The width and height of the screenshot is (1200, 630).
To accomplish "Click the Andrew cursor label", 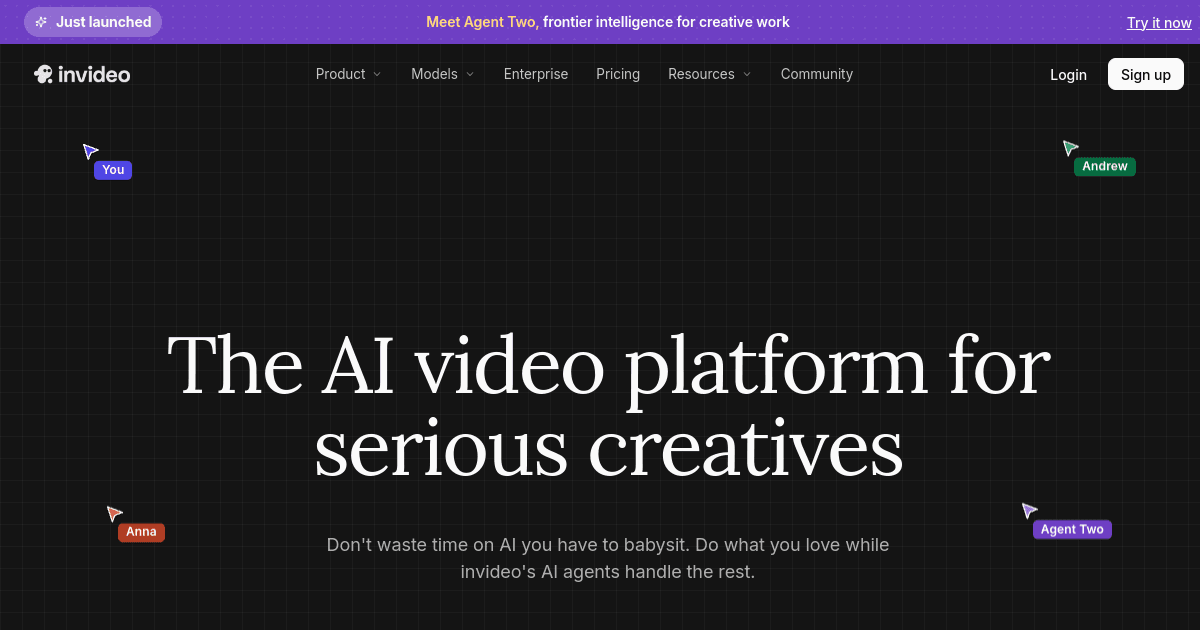I will [x=1105, y=166].
